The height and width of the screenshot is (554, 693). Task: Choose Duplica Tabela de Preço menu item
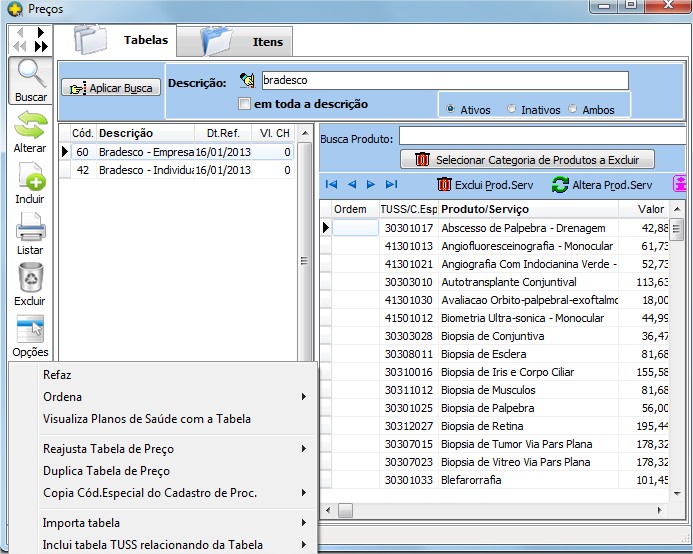pos(106,471)
